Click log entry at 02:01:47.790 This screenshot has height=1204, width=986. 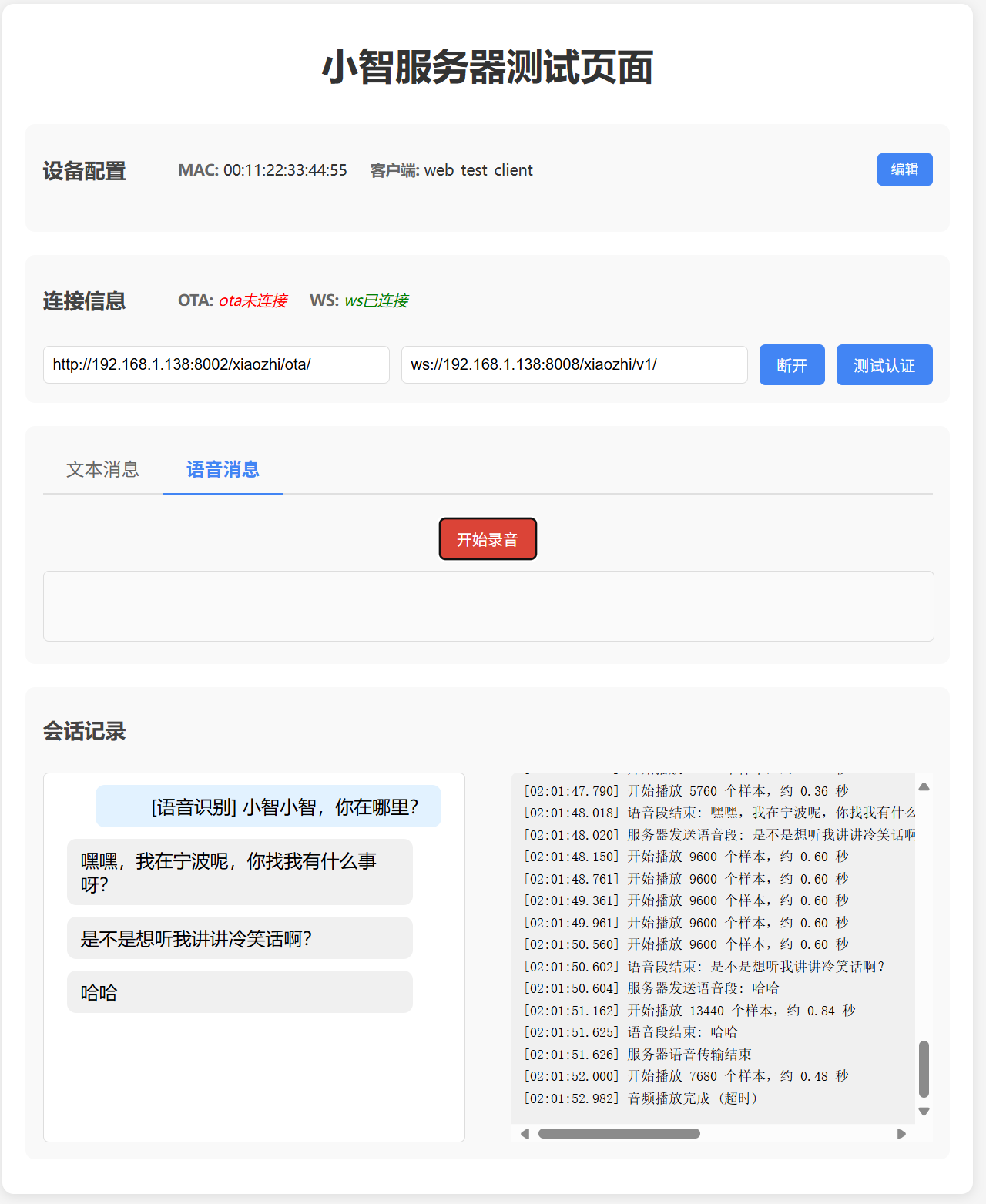(686, 791)
